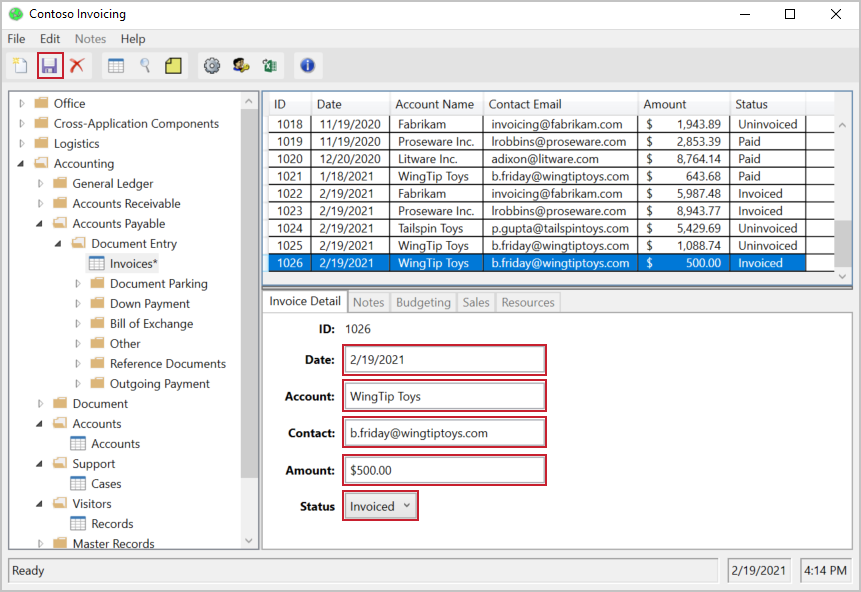Click the yellow sticky note toolbar icon
The height and width of the screenshot is (592, 861).
[174, 66]
